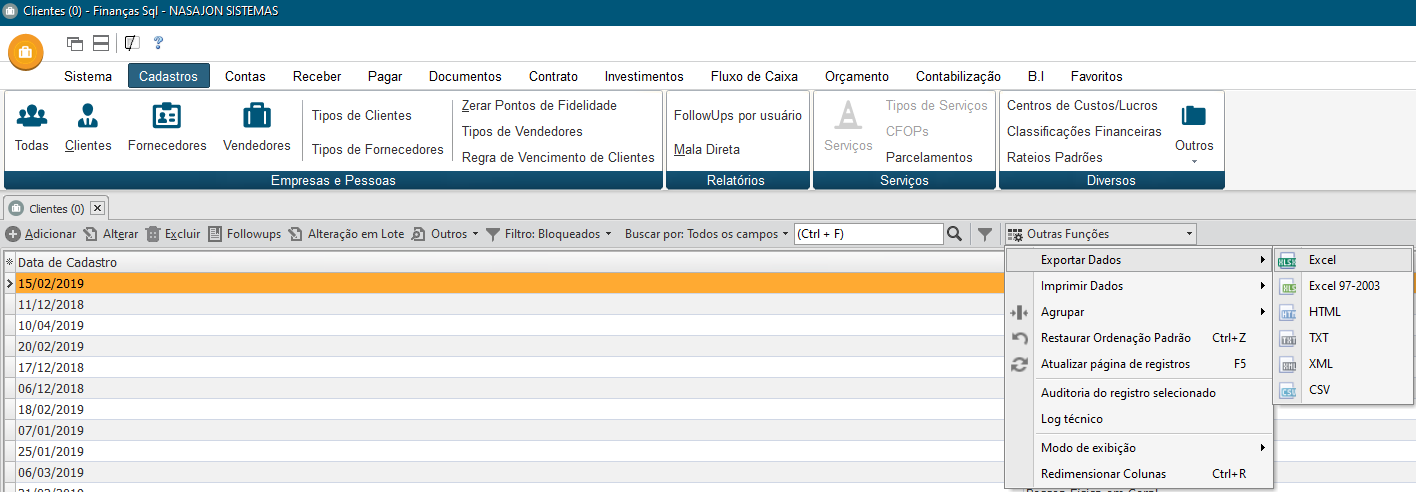Click the search input field
Image resolution: width=1416 pixels, height=492 pixels.
(868, 234)
